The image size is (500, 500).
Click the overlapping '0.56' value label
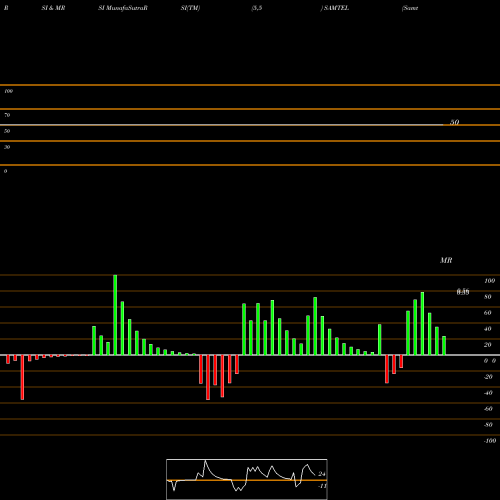pos(463,292)
